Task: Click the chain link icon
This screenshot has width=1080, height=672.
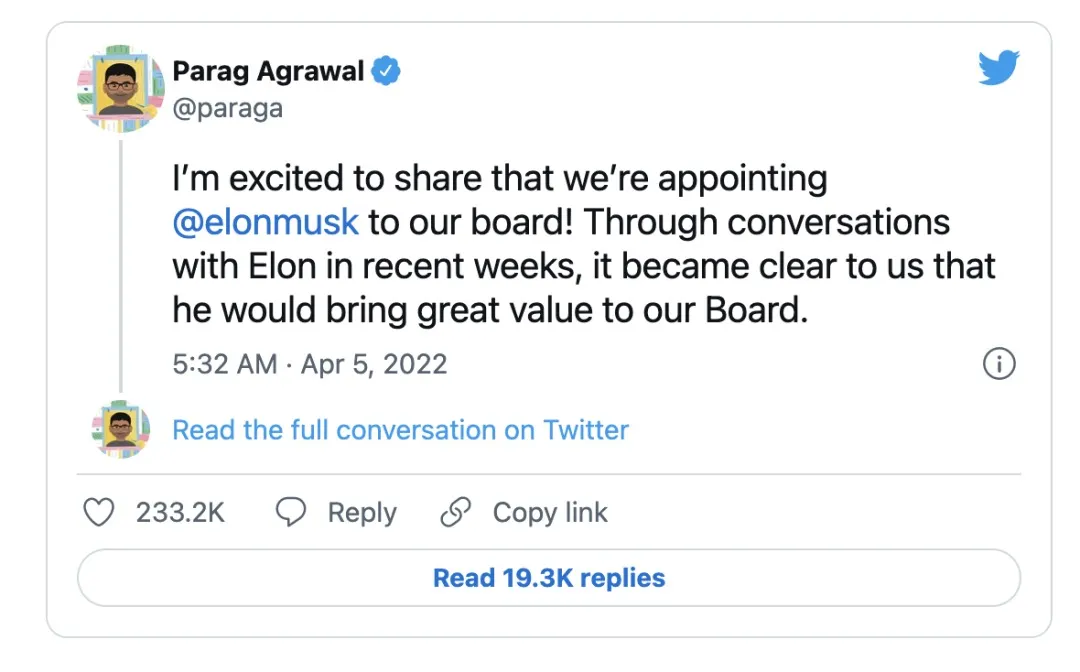Action: (455, 513)
